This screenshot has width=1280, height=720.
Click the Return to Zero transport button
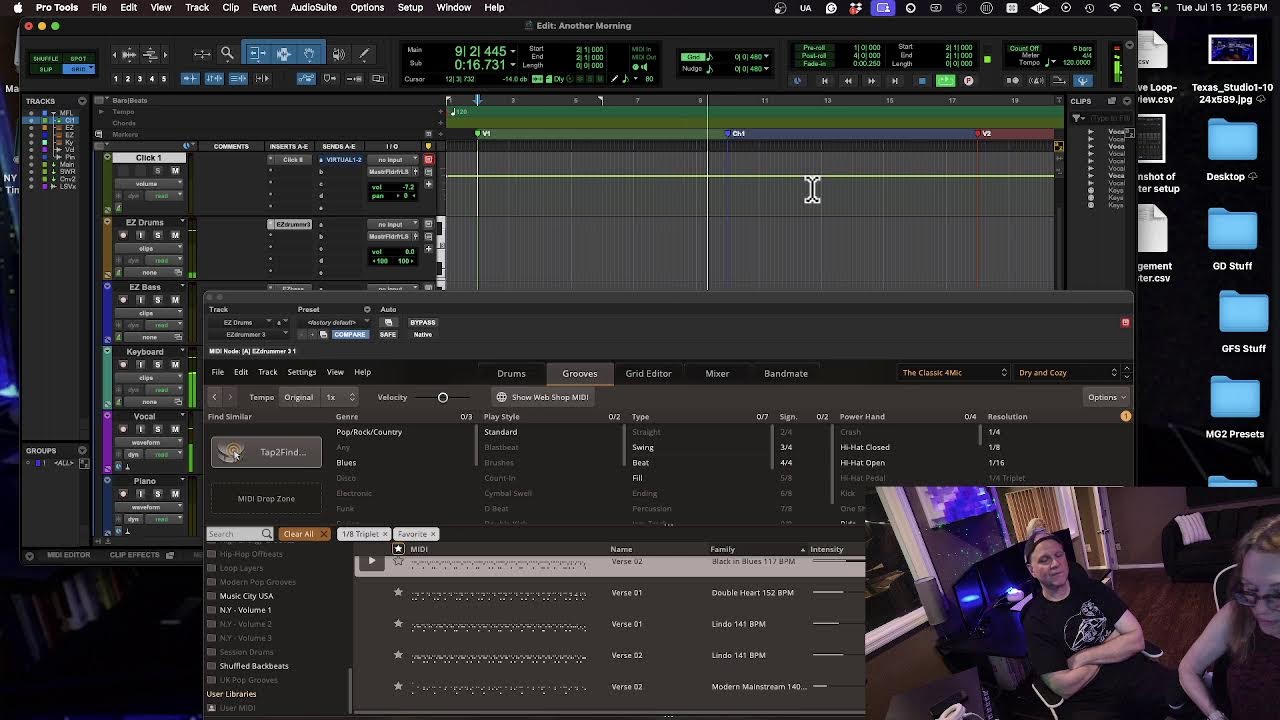click(x=825, y=80)
